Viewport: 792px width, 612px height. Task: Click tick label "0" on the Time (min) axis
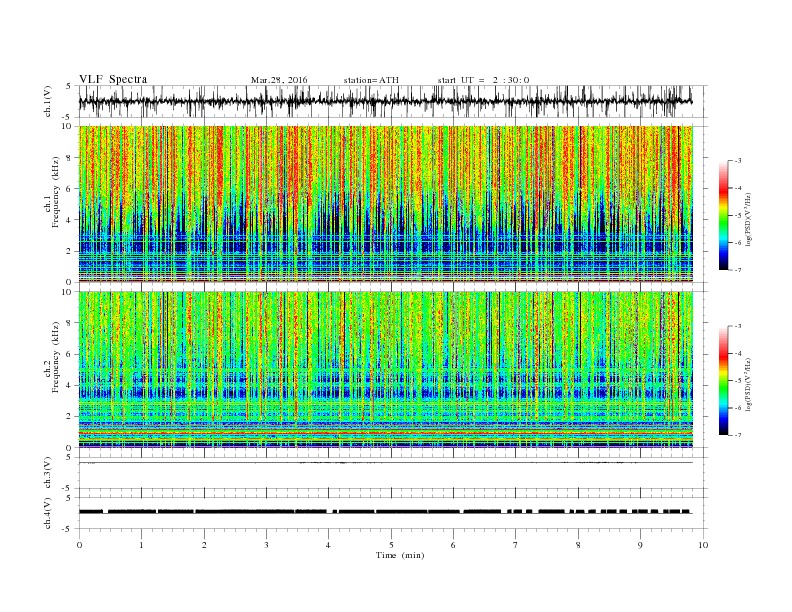pos(79,545)
